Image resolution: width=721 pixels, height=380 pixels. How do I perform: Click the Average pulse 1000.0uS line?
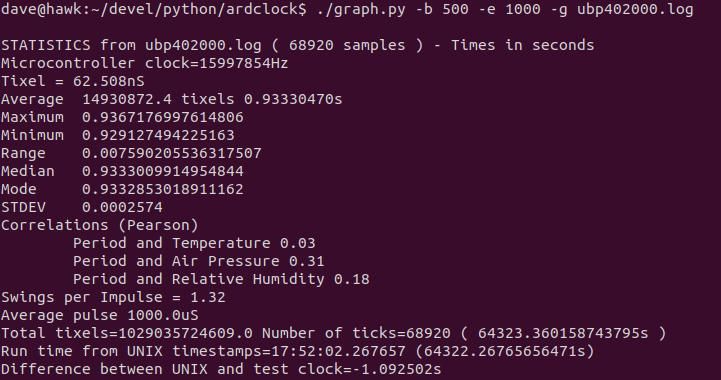point(100,315)
